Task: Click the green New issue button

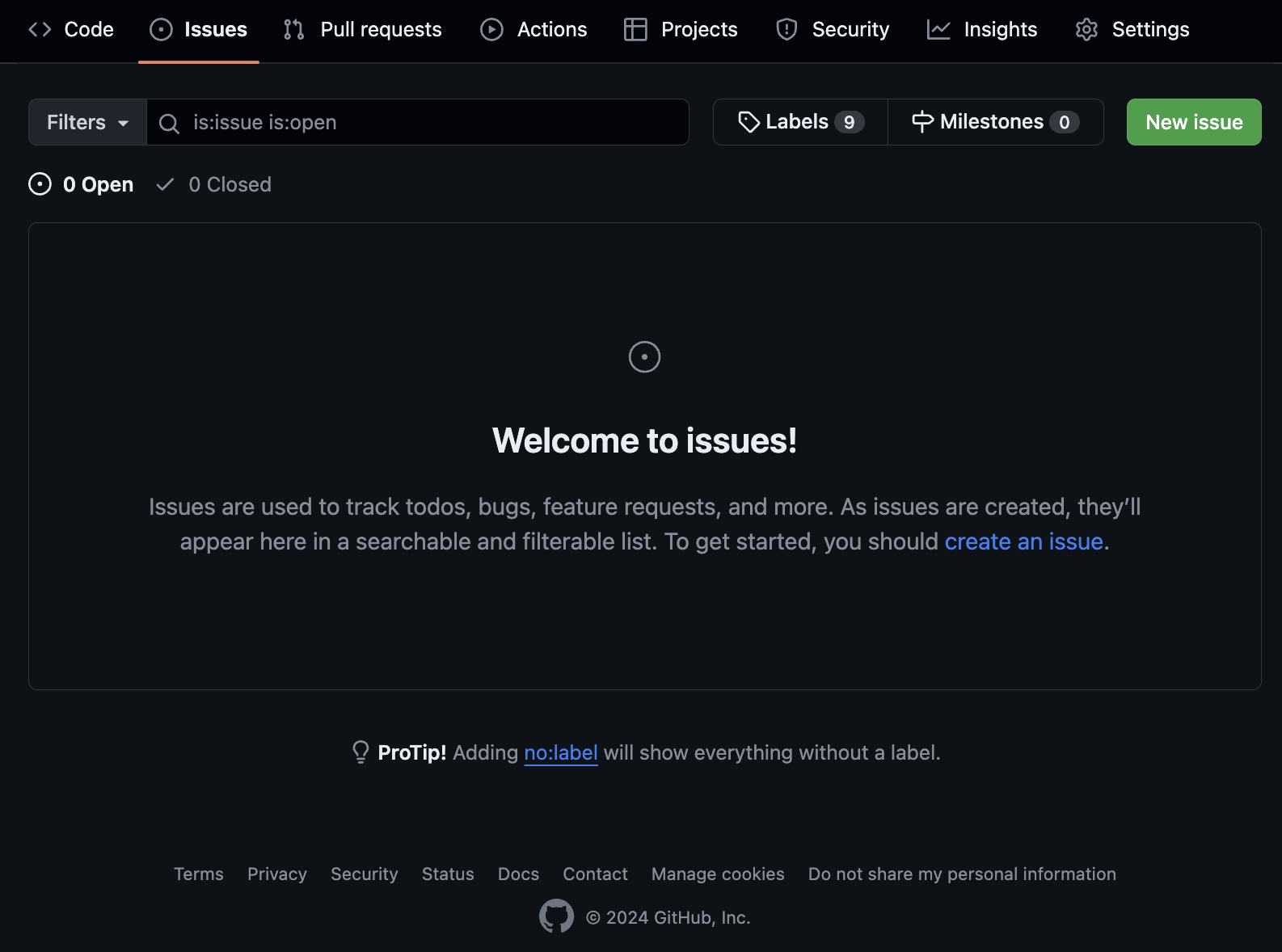Action: 1194,122
